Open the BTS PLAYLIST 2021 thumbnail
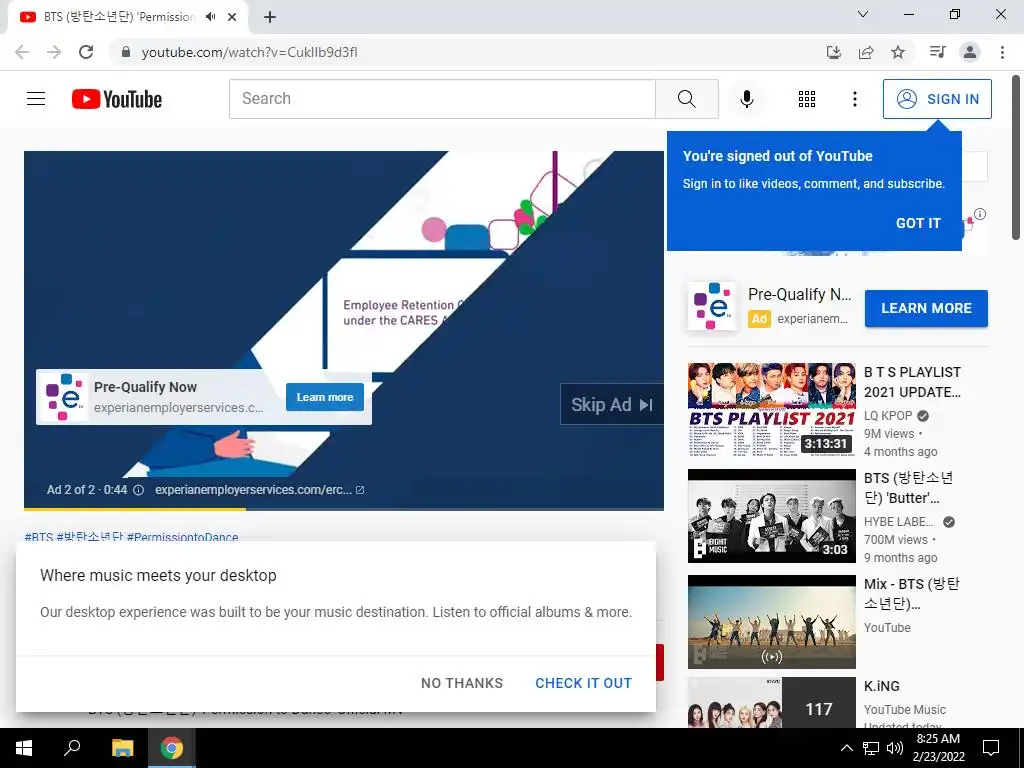The image size is (1024, 768). (771, 409)
